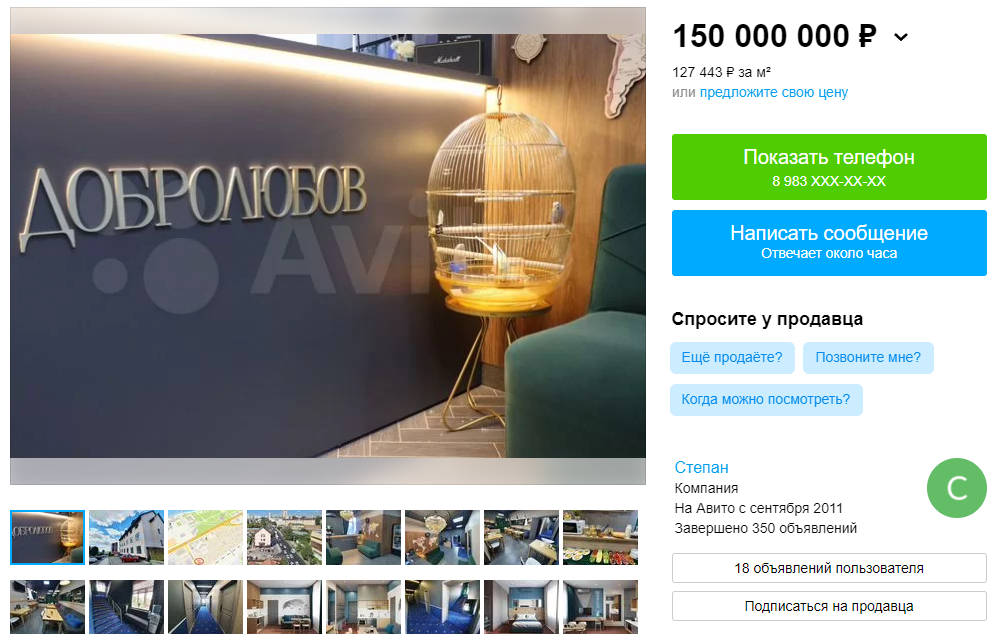Select the Позвоните мне? quick question
Image resolution: width=1006 pixels, height=634 pixels.
tap(868, 357)
